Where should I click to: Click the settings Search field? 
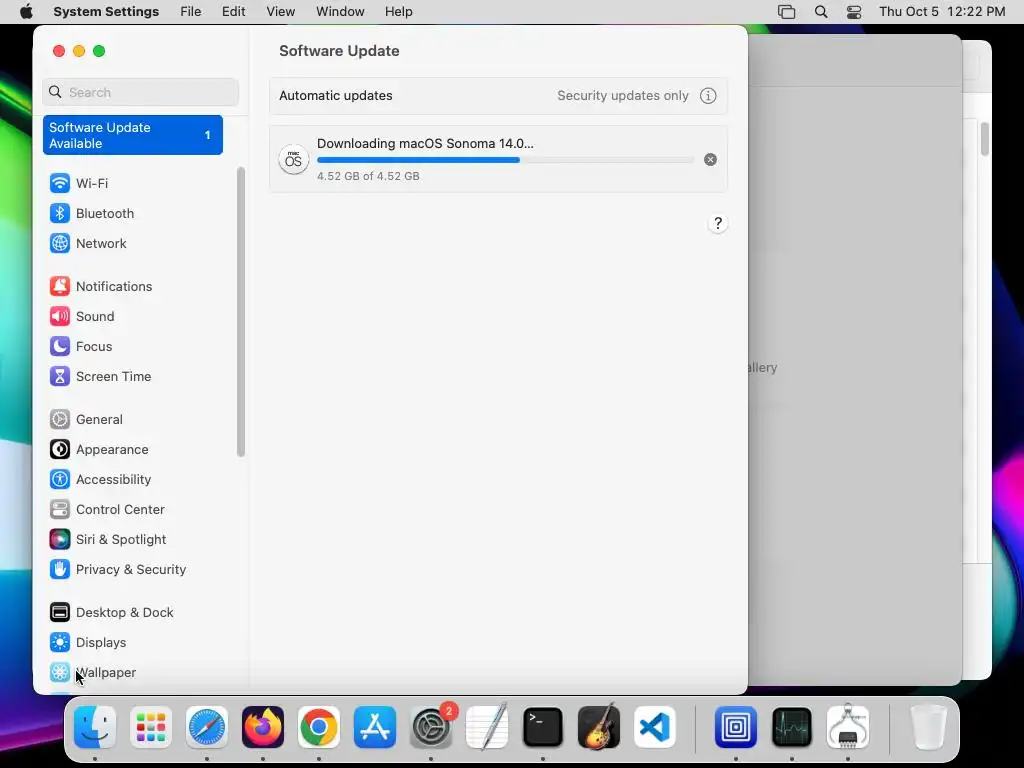(x=140, y=93)
